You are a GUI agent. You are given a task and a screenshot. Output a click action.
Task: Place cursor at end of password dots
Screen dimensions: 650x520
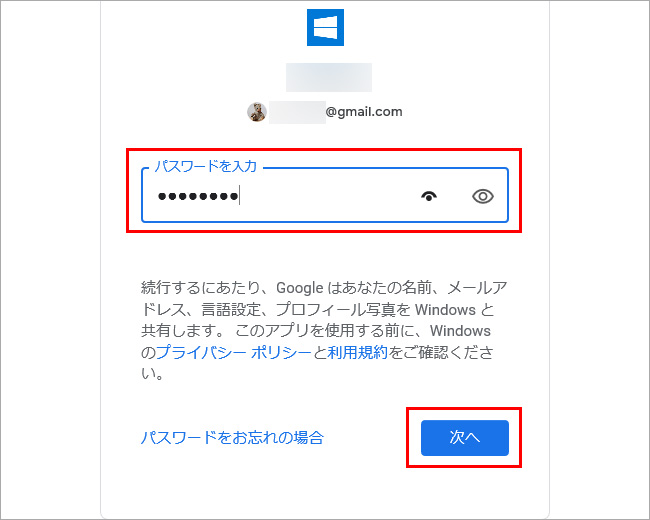point(239,196)
